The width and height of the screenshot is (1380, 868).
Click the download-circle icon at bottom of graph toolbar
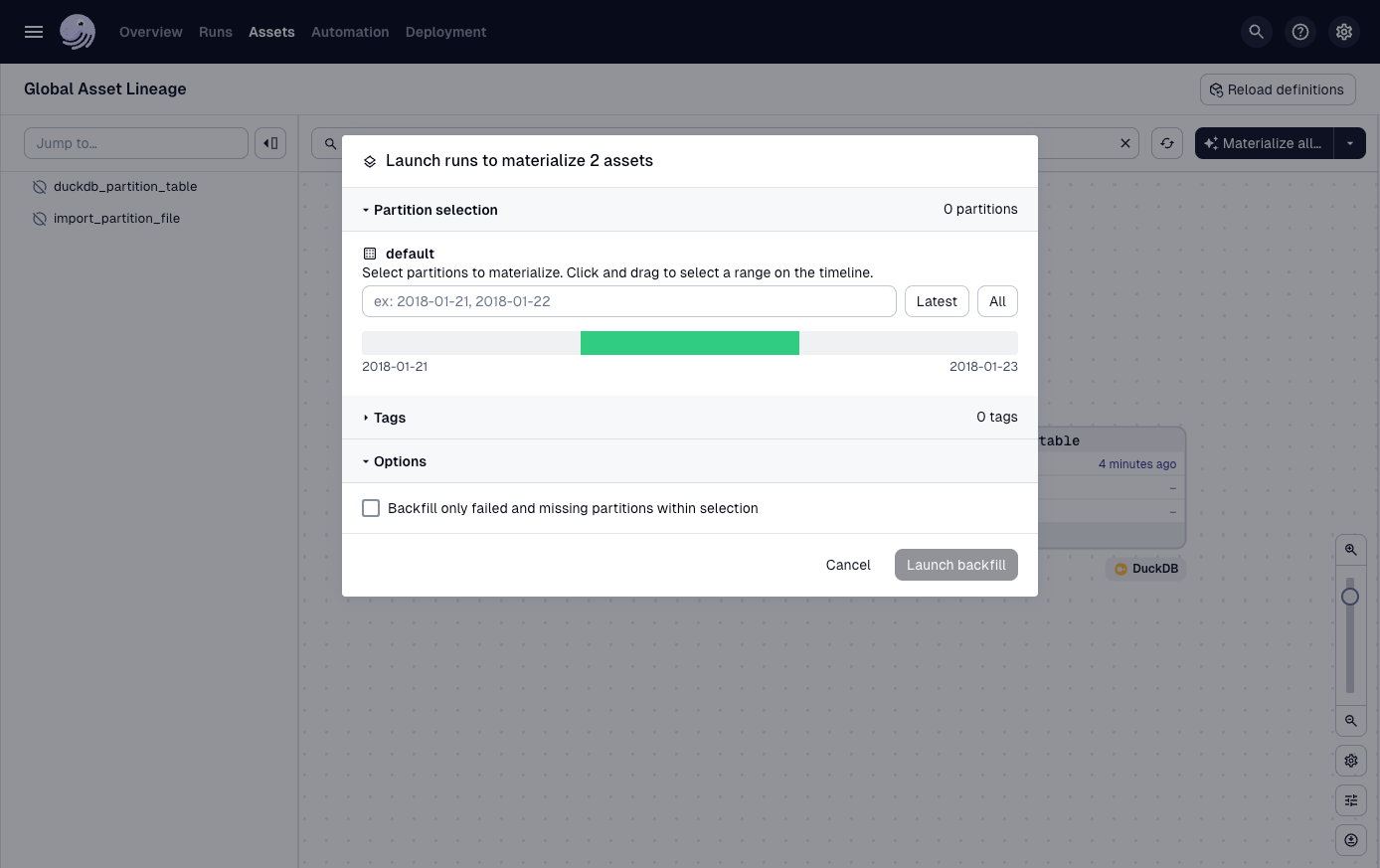(x=1350, y=840)
